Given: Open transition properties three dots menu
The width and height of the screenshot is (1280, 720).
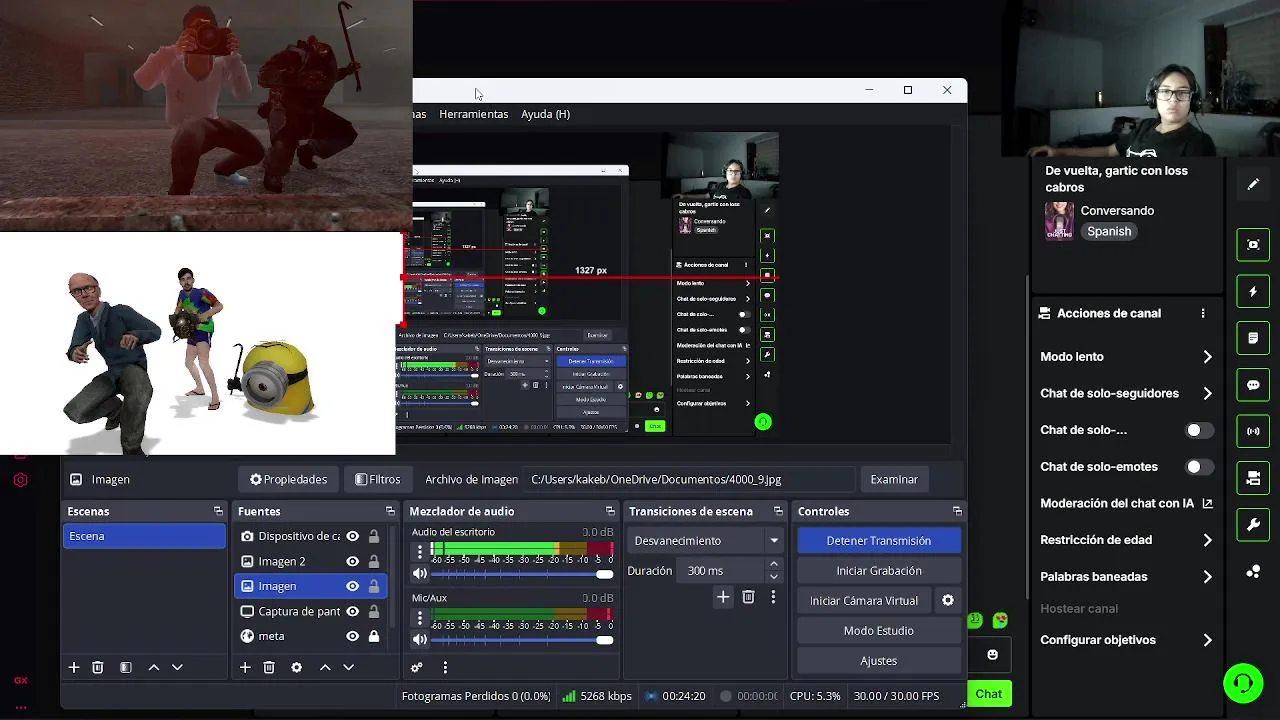Looking at the screenshot, I should (773, 597).
